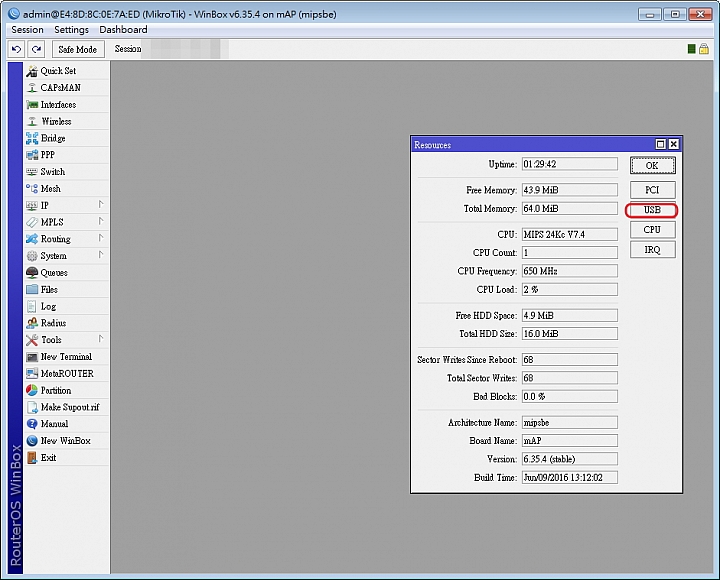
Task: Open the Queues section
Action: coord(54,273)
